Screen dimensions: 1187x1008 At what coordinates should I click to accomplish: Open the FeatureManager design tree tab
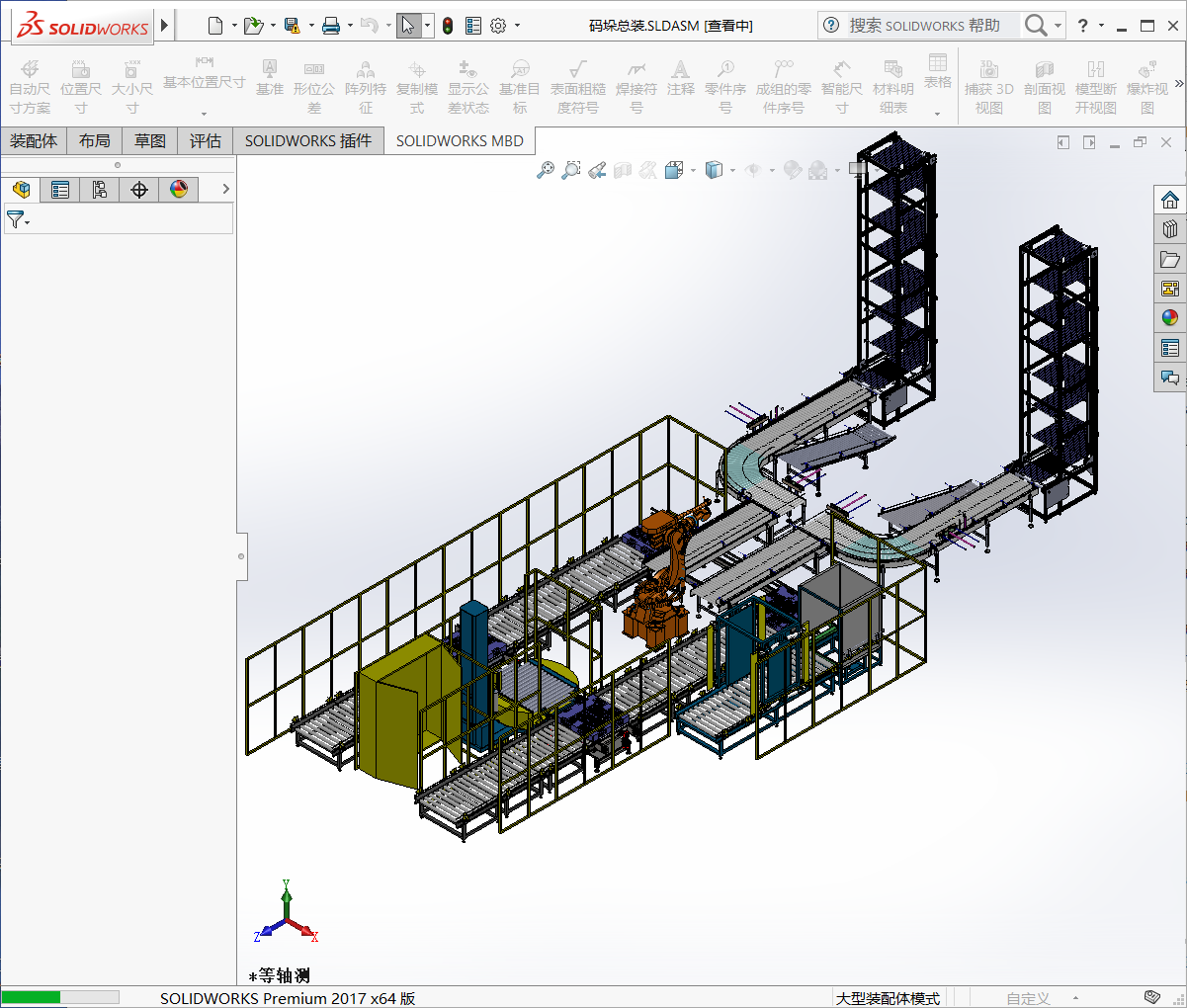[x=21, y=190]
